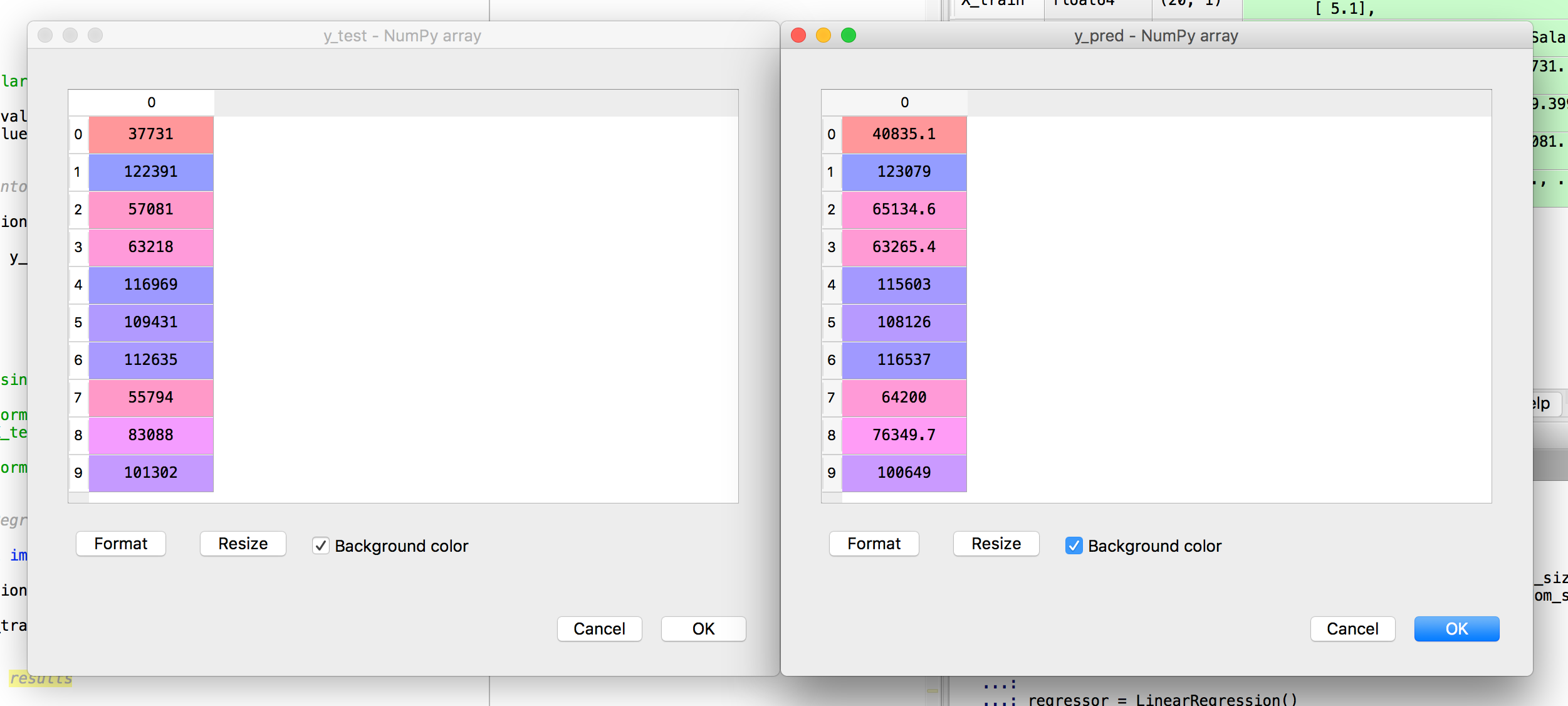Click Format button in y_test window
The image size is (1568, 706).
pyautogui.click(x=121, y=544)
